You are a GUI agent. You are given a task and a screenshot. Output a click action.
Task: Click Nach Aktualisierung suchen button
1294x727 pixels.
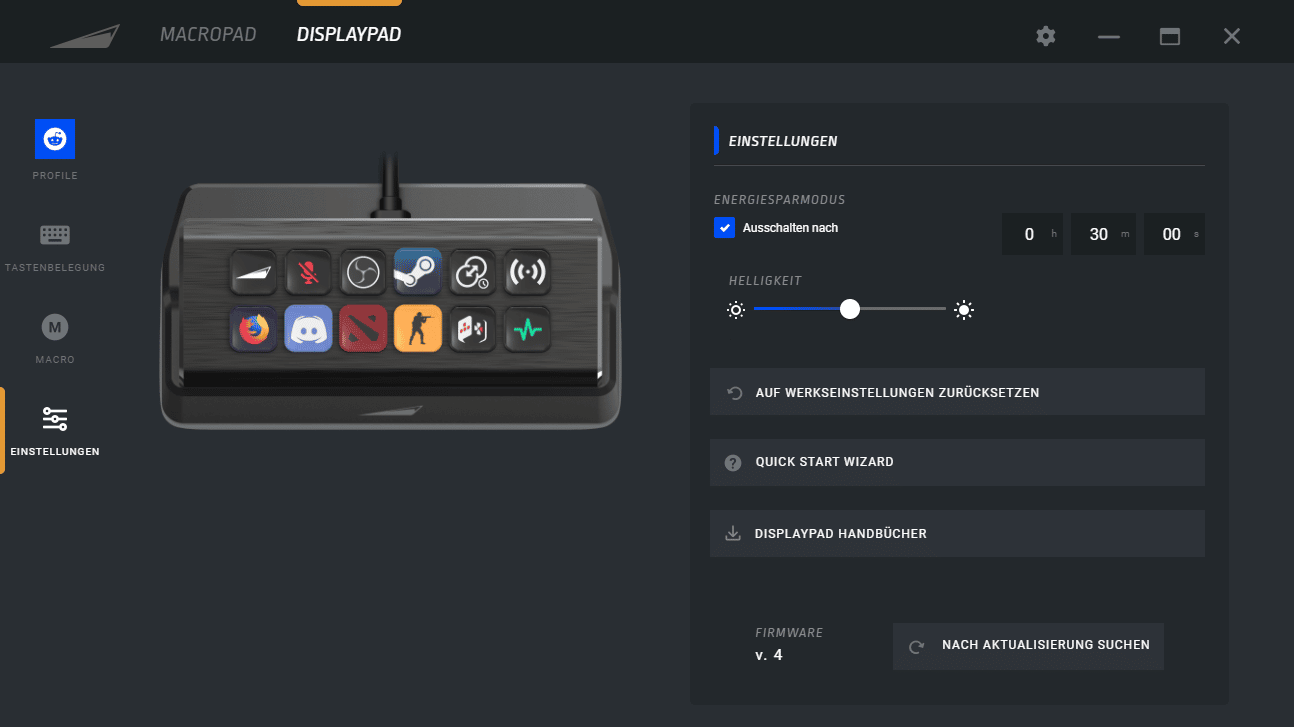(1028, 646)
